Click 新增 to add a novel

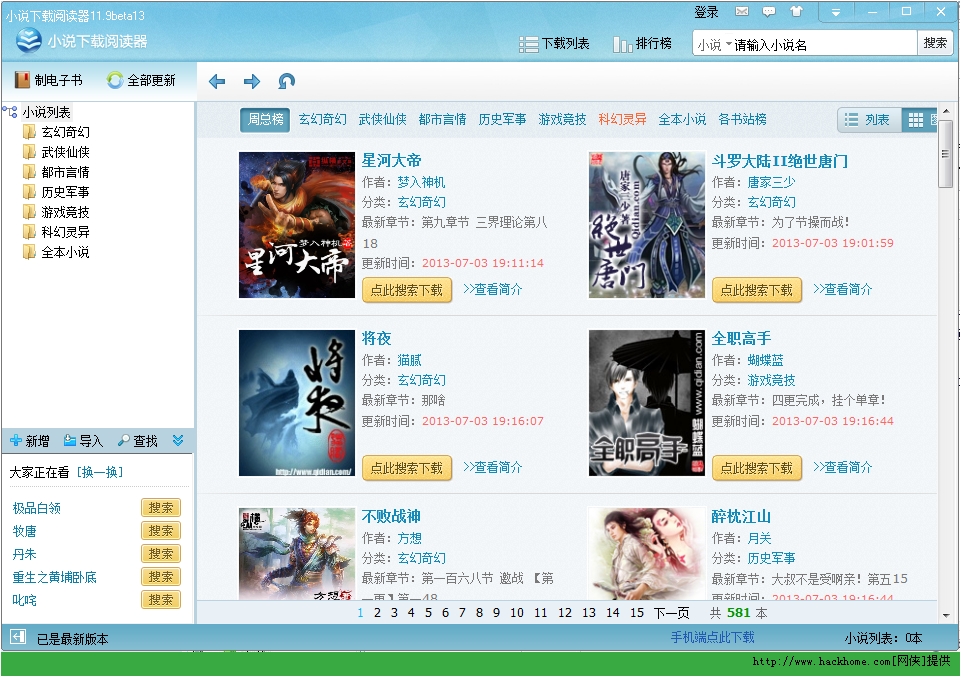30,441
